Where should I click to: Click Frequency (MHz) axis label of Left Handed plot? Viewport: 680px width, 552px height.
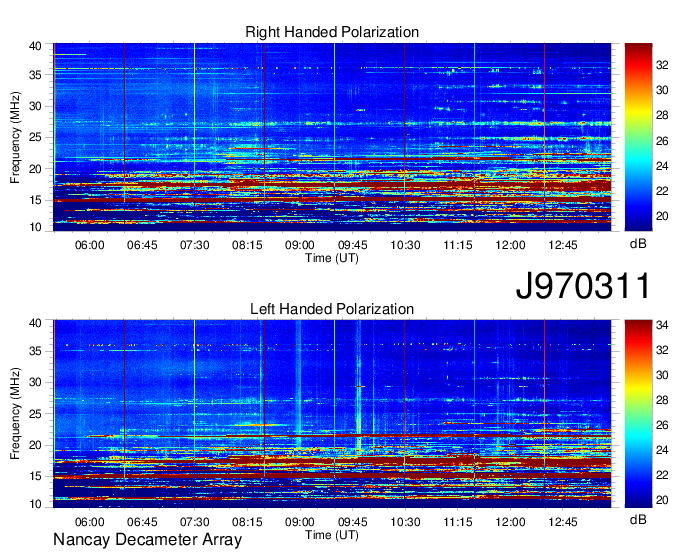(x=15, y=414)
